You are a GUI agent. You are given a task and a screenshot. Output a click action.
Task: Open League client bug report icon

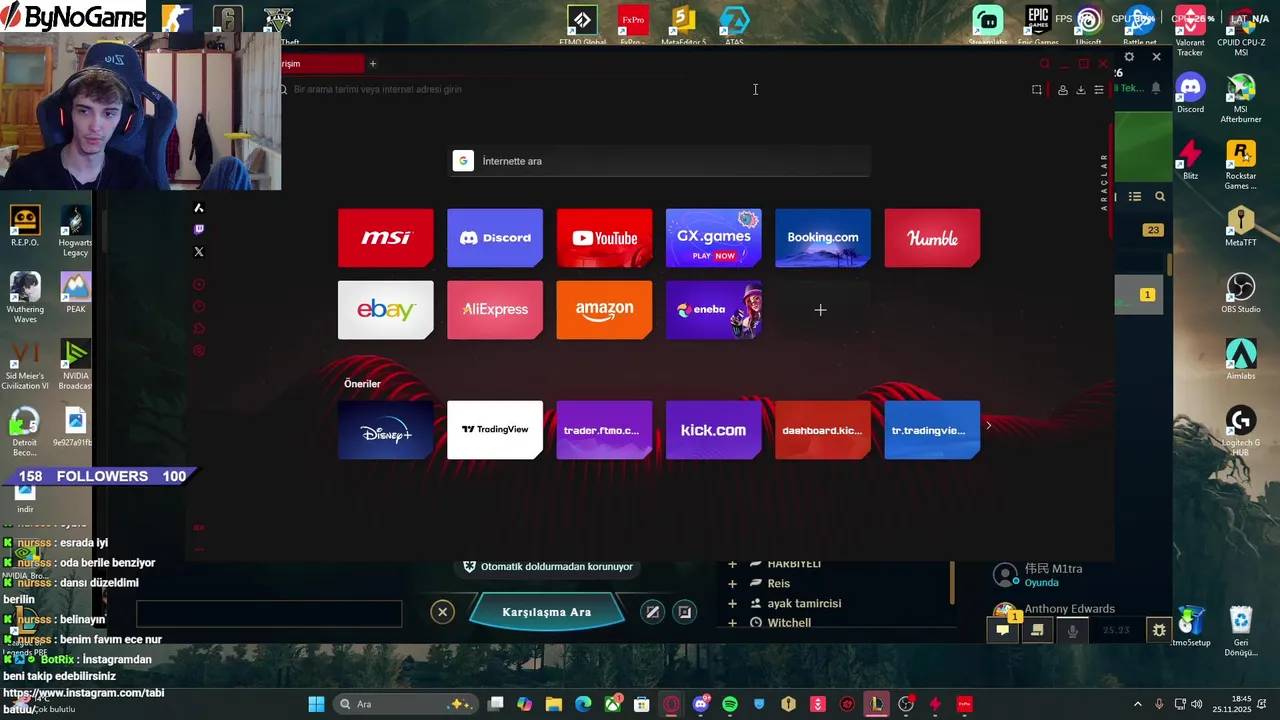[1159, 630]
